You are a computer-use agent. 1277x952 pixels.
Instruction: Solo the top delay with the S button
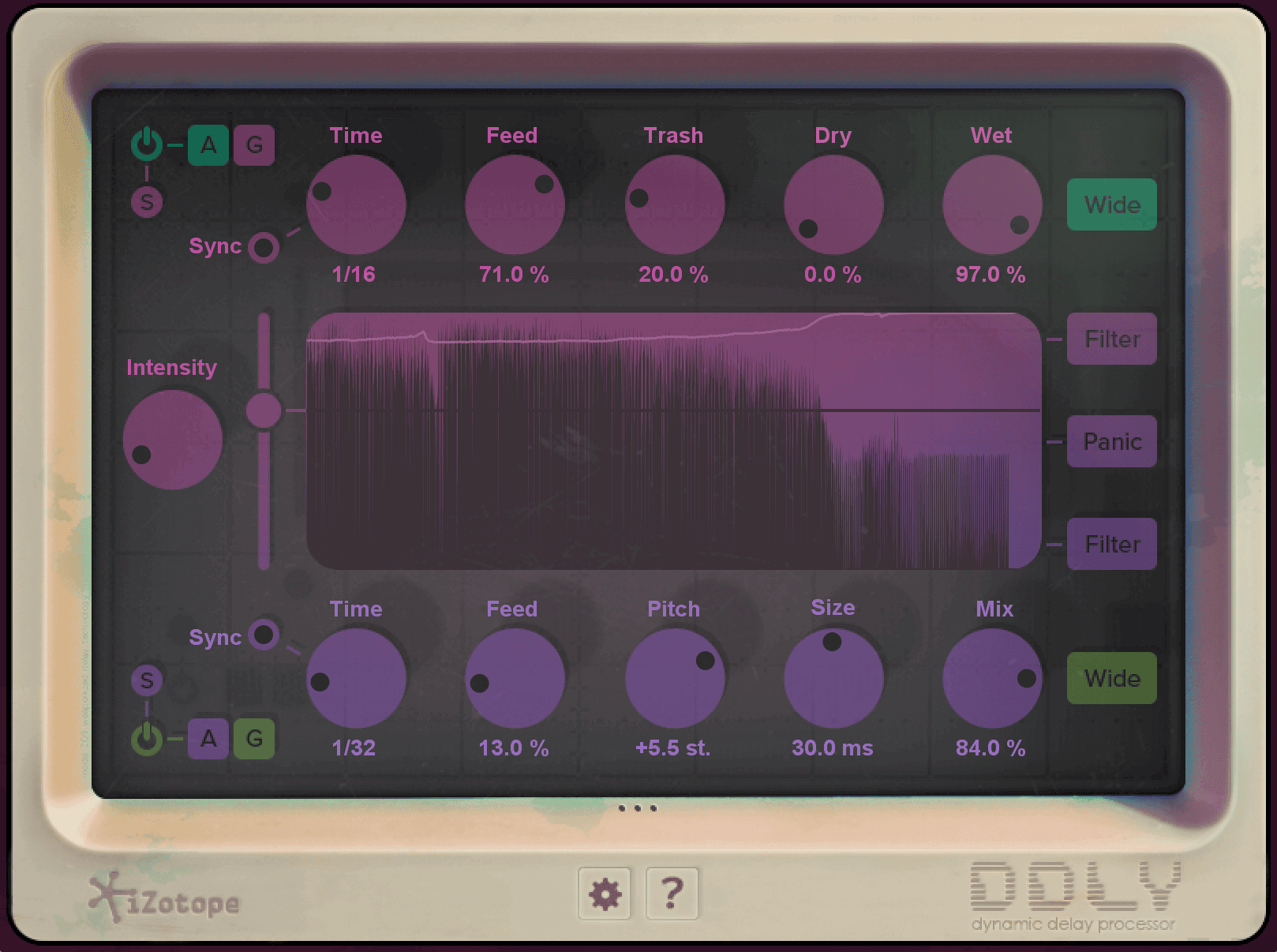[x=147, y=202]
